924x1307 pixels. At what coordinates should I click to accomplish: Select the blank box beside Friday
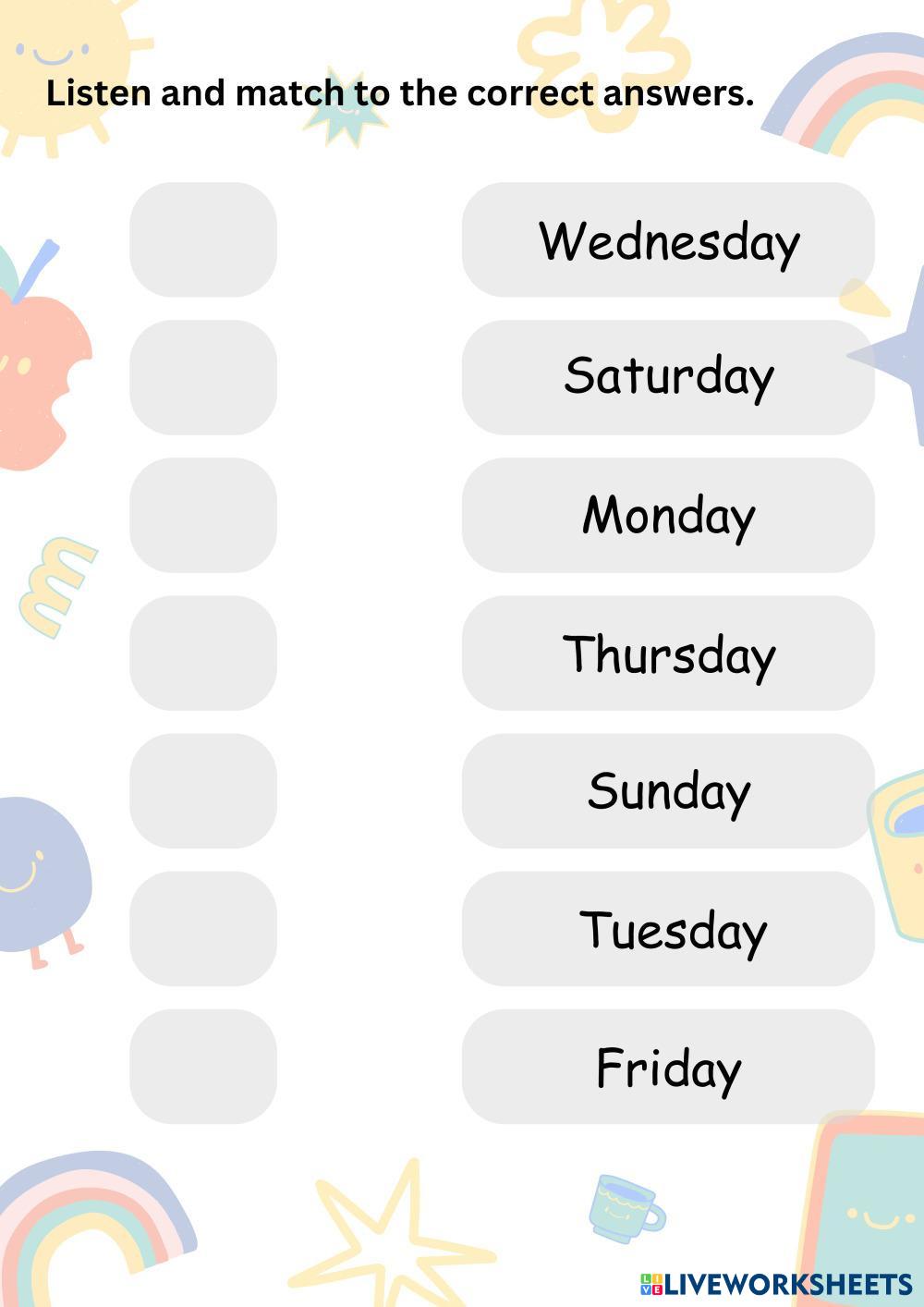[x=203, y=1066]
